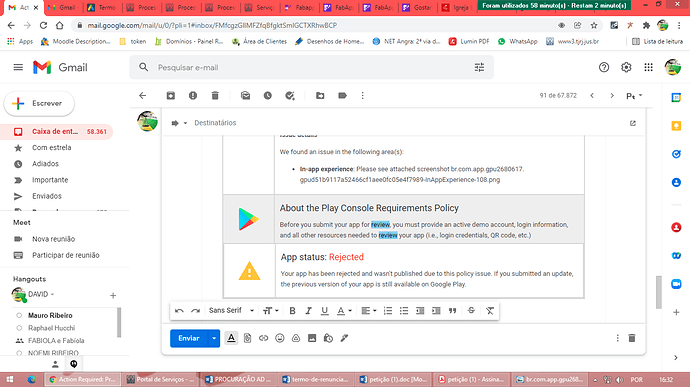This screenshot has height=387, width=690.
Task: Toggle the formatting options bar
Action: pos(231,338)
